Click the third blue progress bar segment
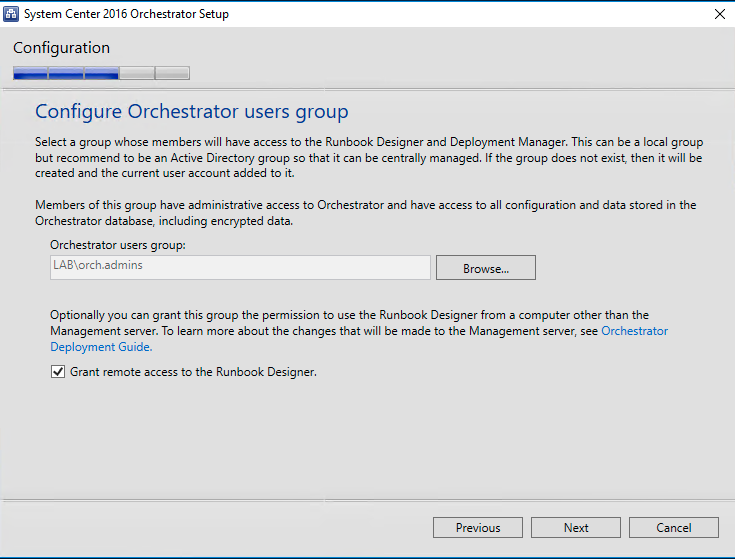This screenshot has height=559, width=735. pyautogui.click(x=101, y=73)
